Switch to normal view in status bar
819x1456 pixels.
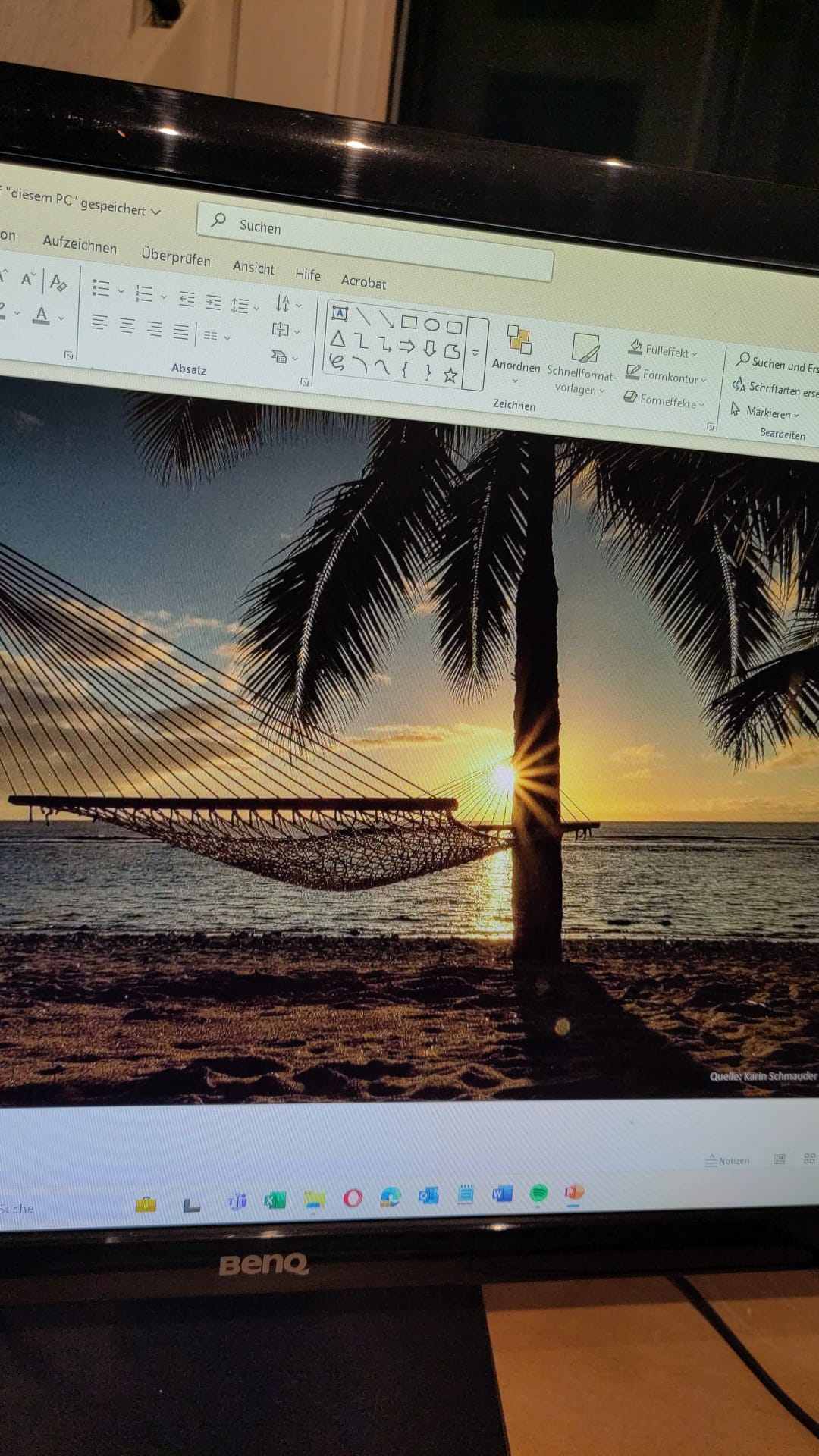[x=779, y=1159]
